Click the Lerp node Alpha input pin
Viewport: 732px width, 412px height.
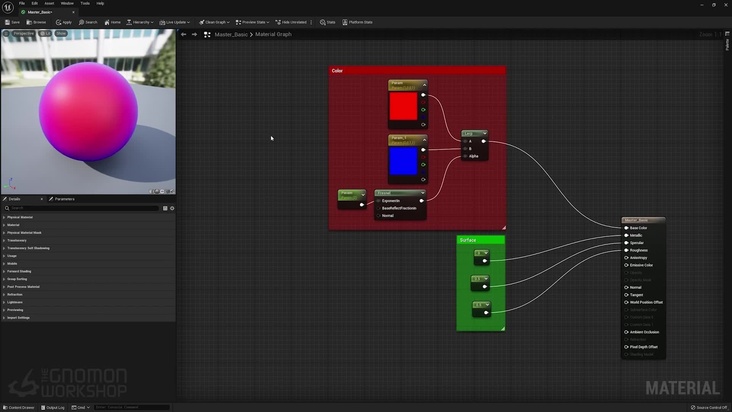pyautogui.click(x=465, y=156)
